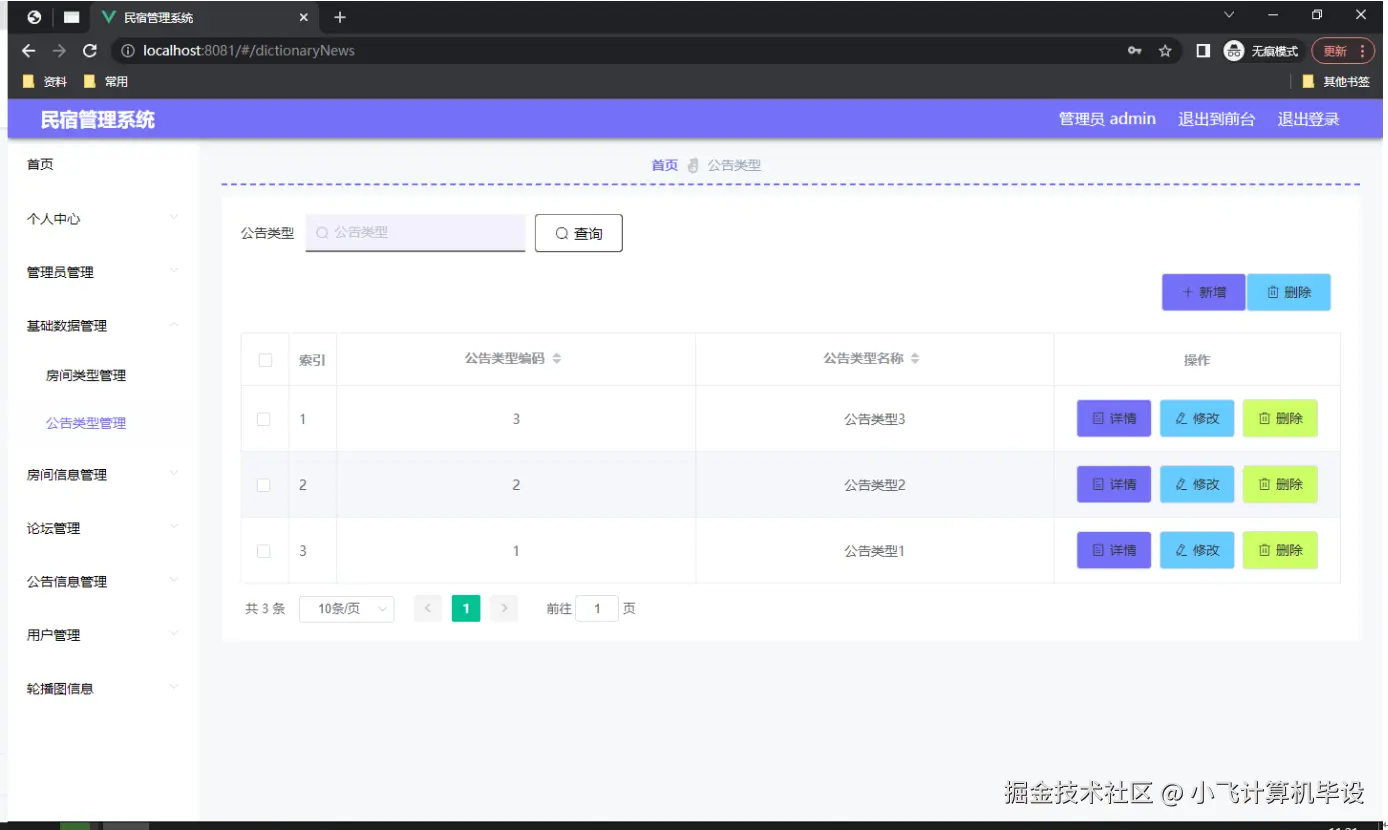This screenshot has height=830, width=1388.
Task: Click the search magnifier icon in 查询 button
Action: click(x=562, y=233)
